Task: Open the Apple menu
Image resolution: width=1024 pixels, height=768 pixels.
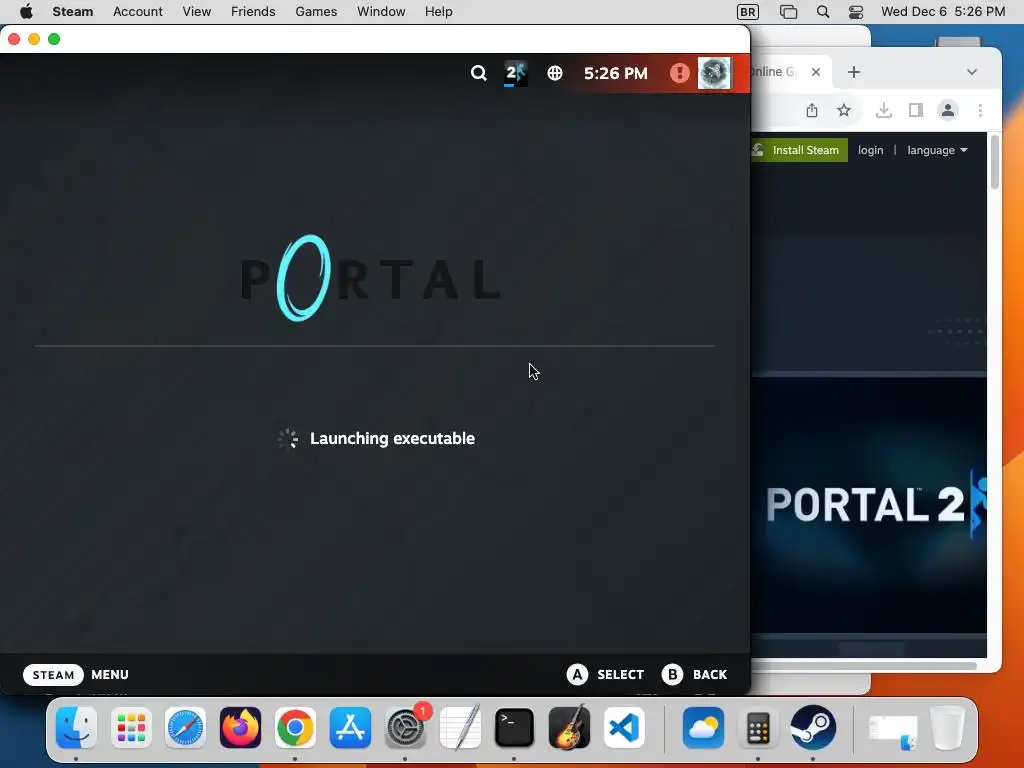Action: click(x=26, y=12)
